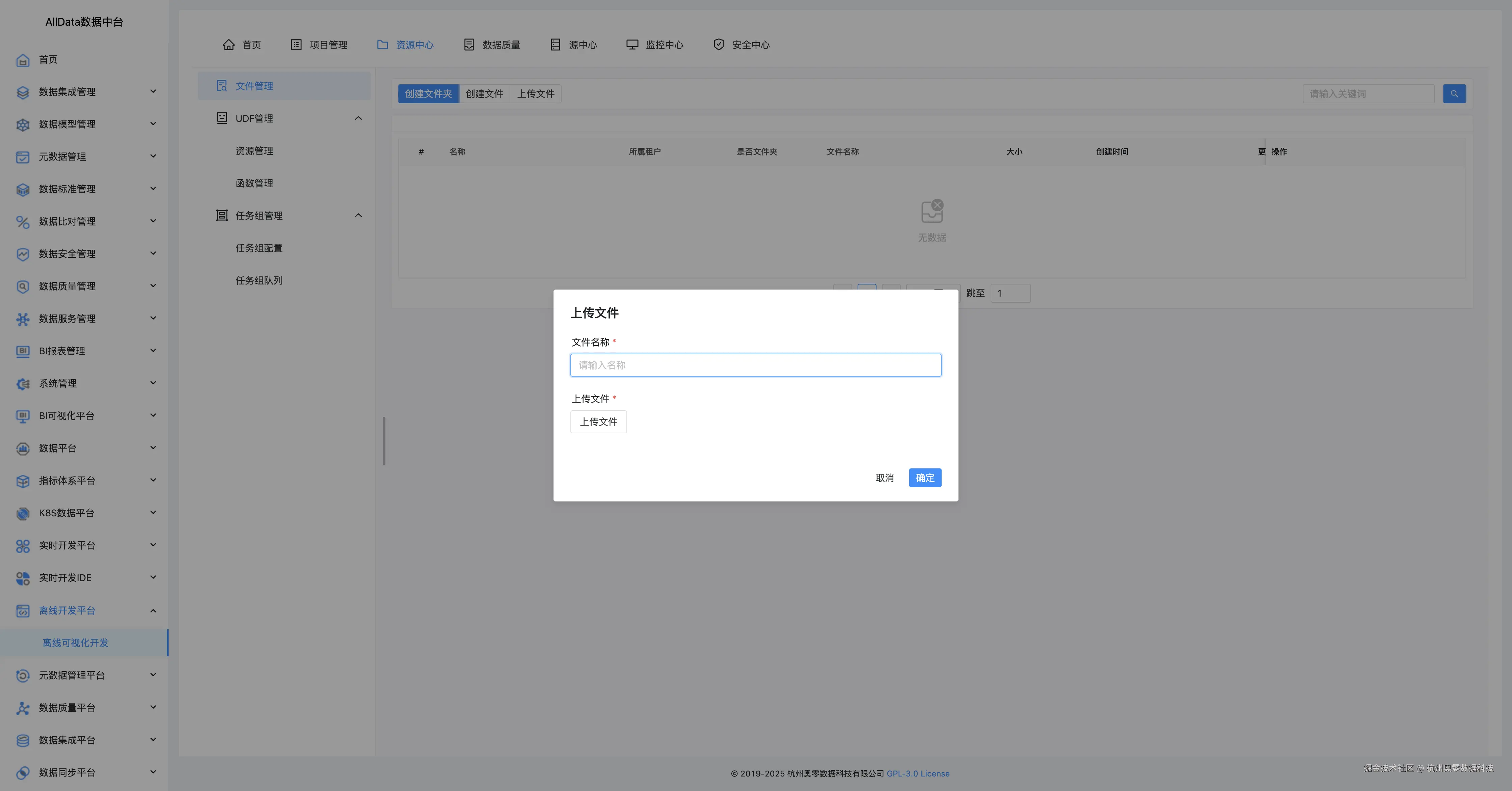Click the home icon in top navigation
Screen dimensions: 1512x791
(x=229, y=45)
